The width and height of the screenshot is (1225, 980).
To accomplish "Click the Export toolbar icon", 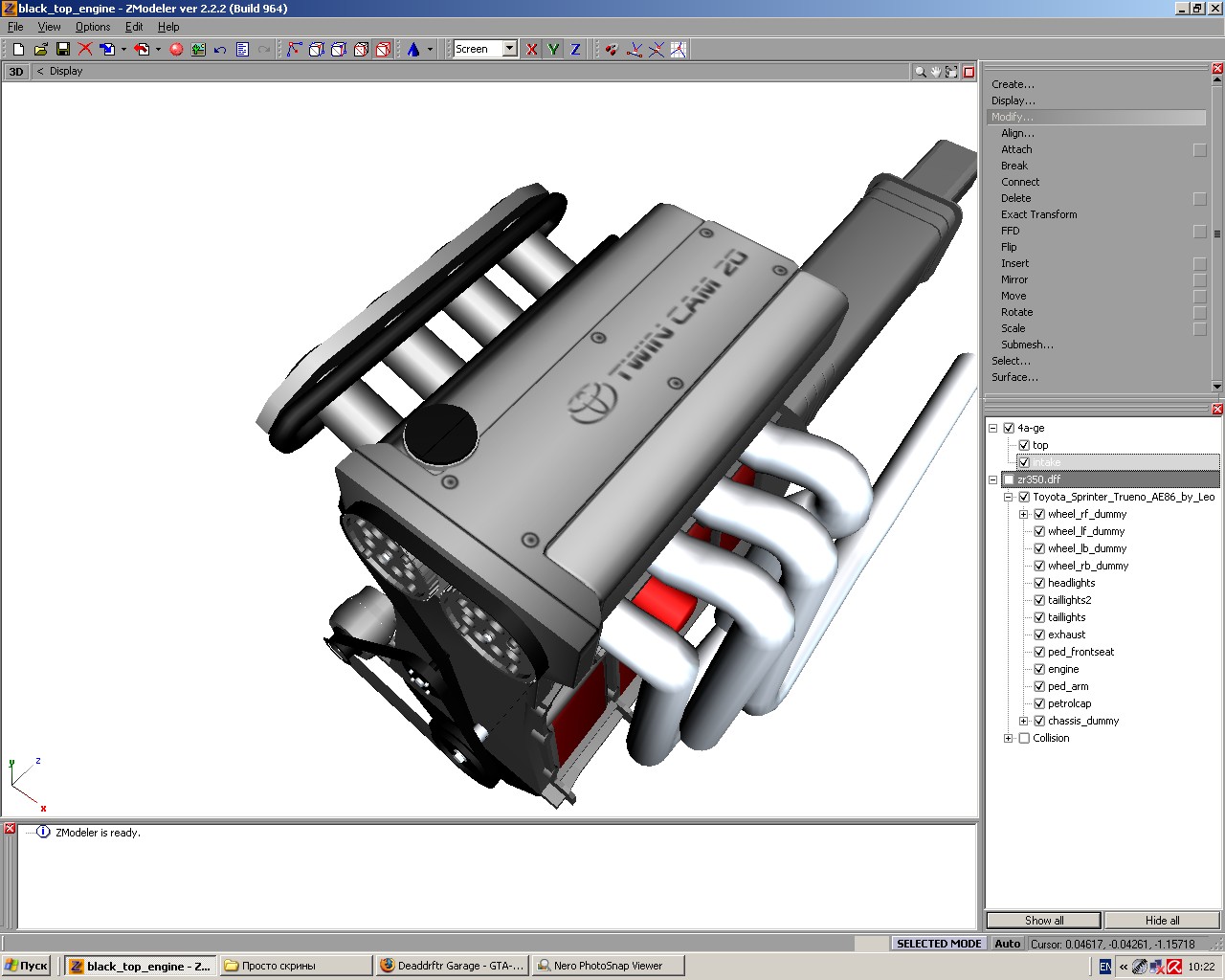I will (142, 49).
